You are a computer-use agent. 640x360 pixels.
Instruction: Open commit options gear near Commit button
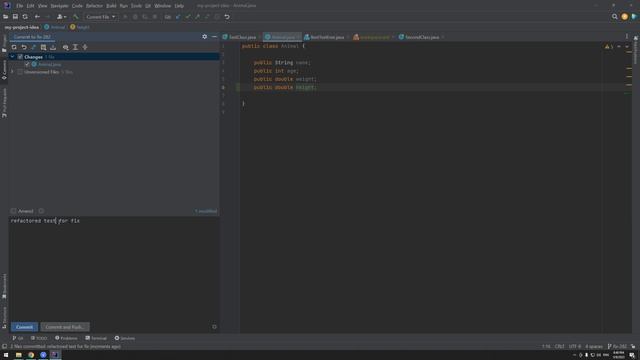click(214, 327)
